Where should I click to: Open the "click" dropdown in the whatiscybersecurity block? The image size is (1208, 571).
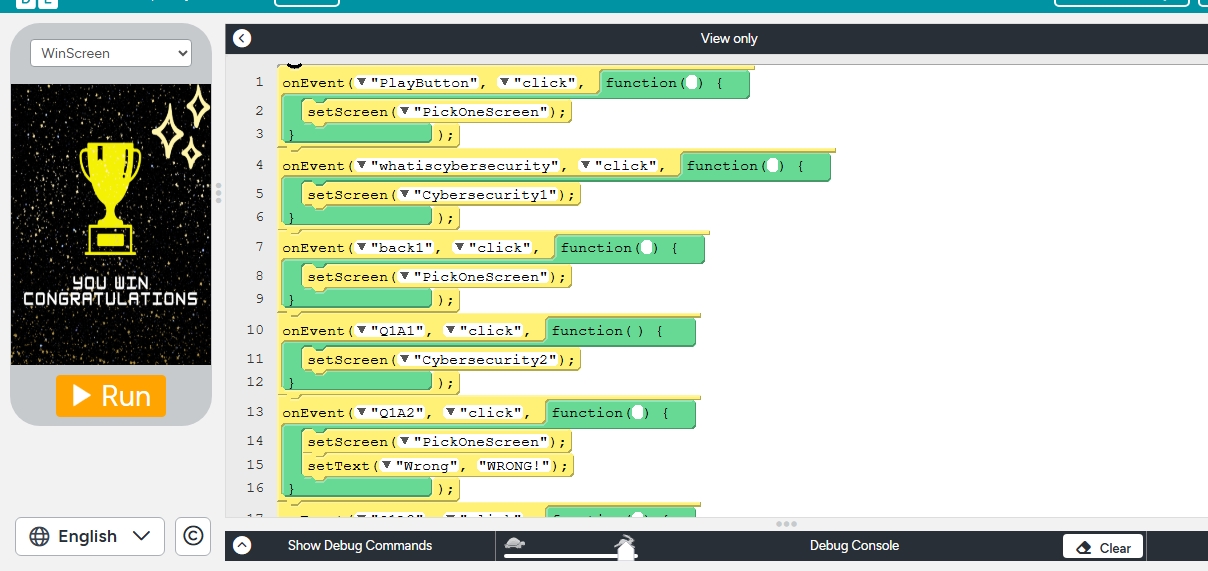pos(587,166)
